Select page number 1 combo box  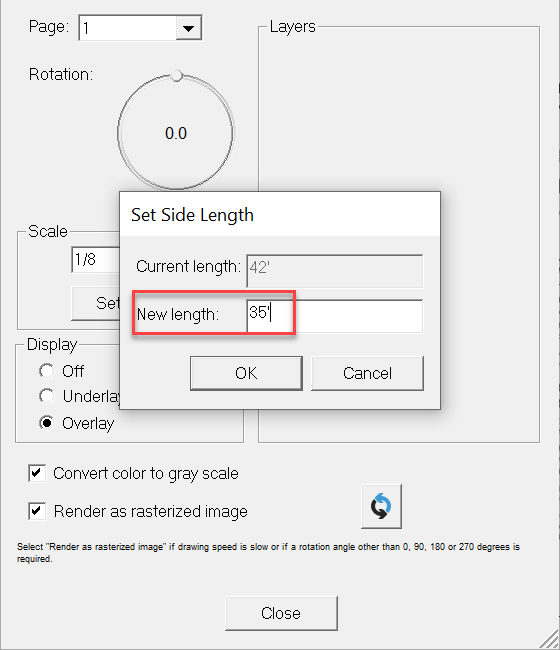pyautogui.click(x=140, y=28)
